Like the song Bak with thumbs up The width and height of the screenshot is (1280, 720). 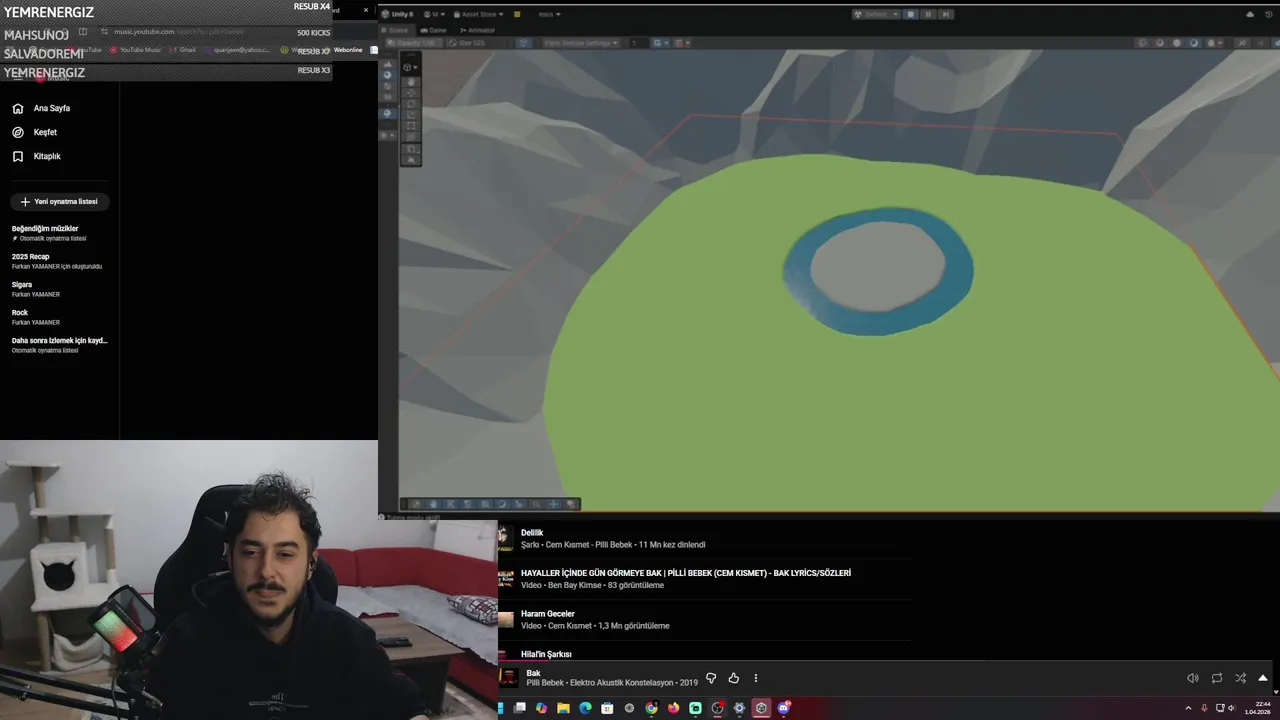point(733,678)
